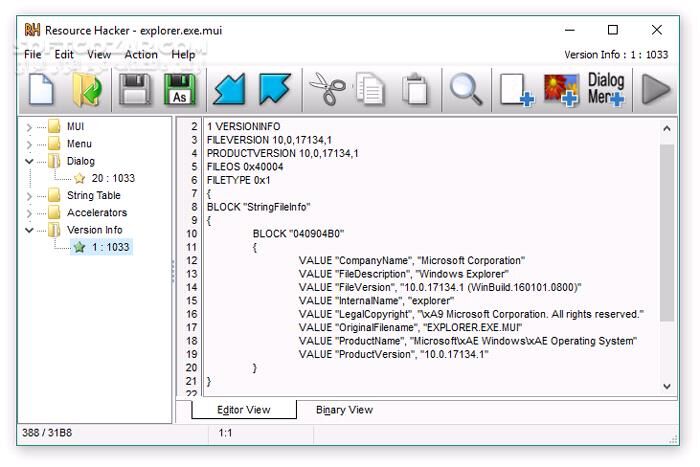This screenshot has height=467, width=700.
Task: Click the Save floppy disk icon
Action: pyautogui.click(x=135, y=89)
